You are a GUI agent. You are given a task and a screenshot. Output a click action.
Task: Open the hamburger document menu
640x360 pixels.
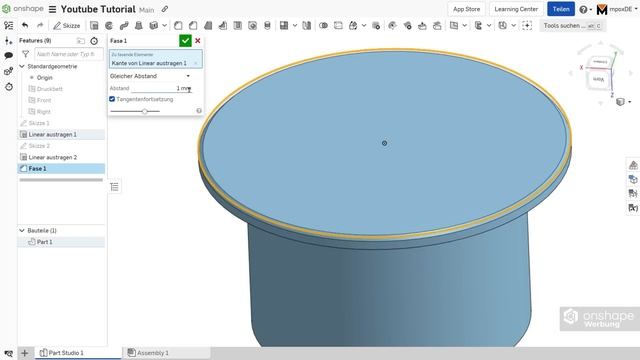53,9
